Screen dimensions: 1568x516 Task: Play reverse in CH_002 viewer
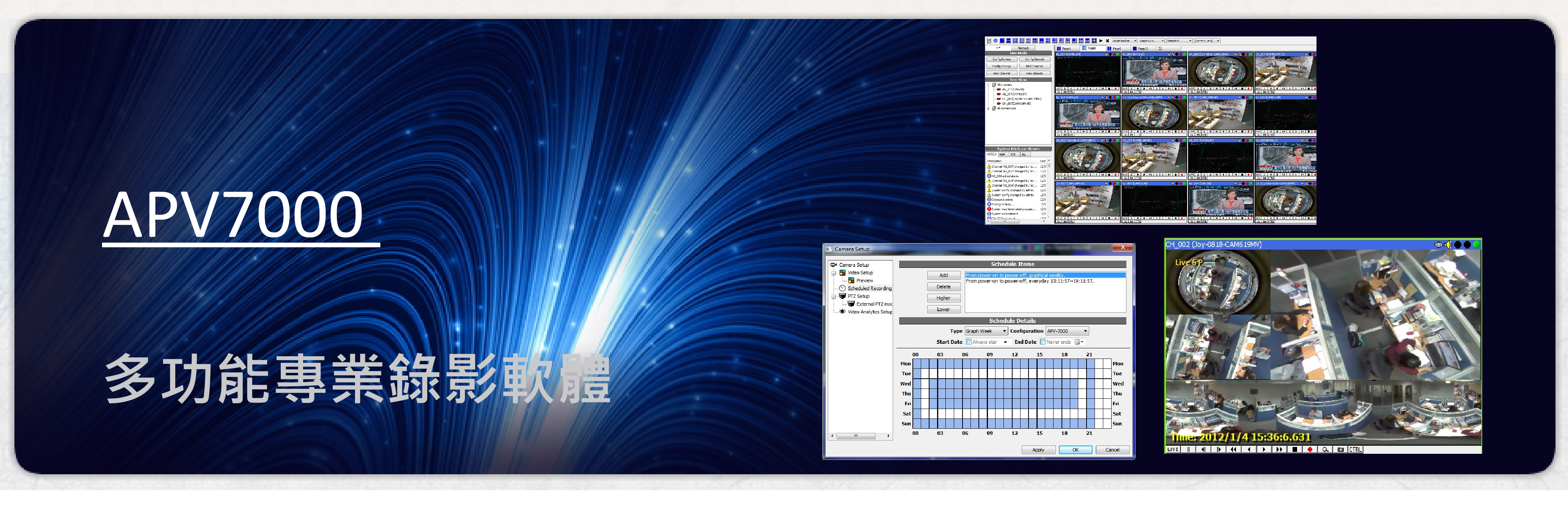(1249, 450)
